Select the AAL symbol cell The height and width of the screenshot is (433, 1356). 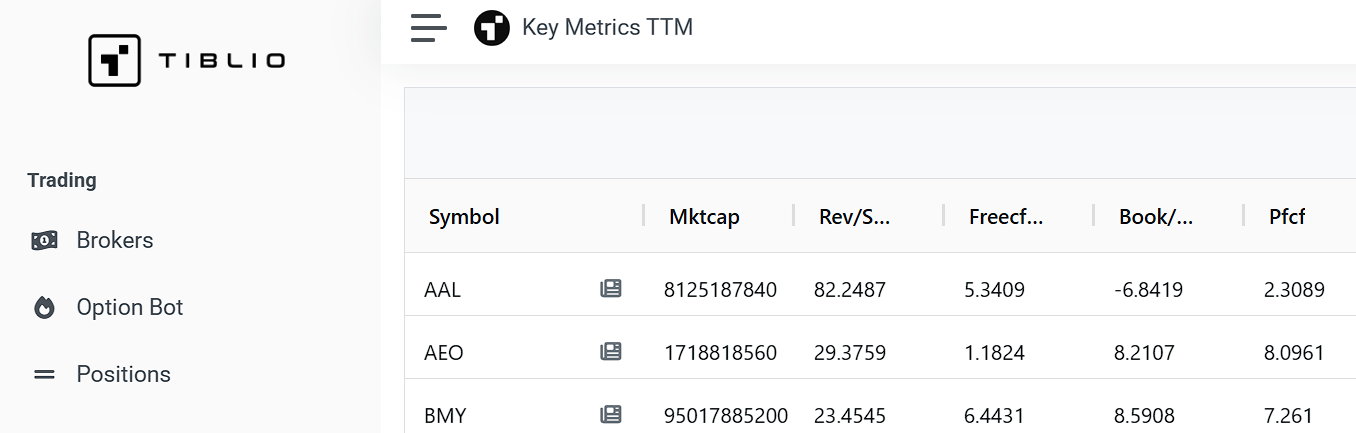point(443,290)
